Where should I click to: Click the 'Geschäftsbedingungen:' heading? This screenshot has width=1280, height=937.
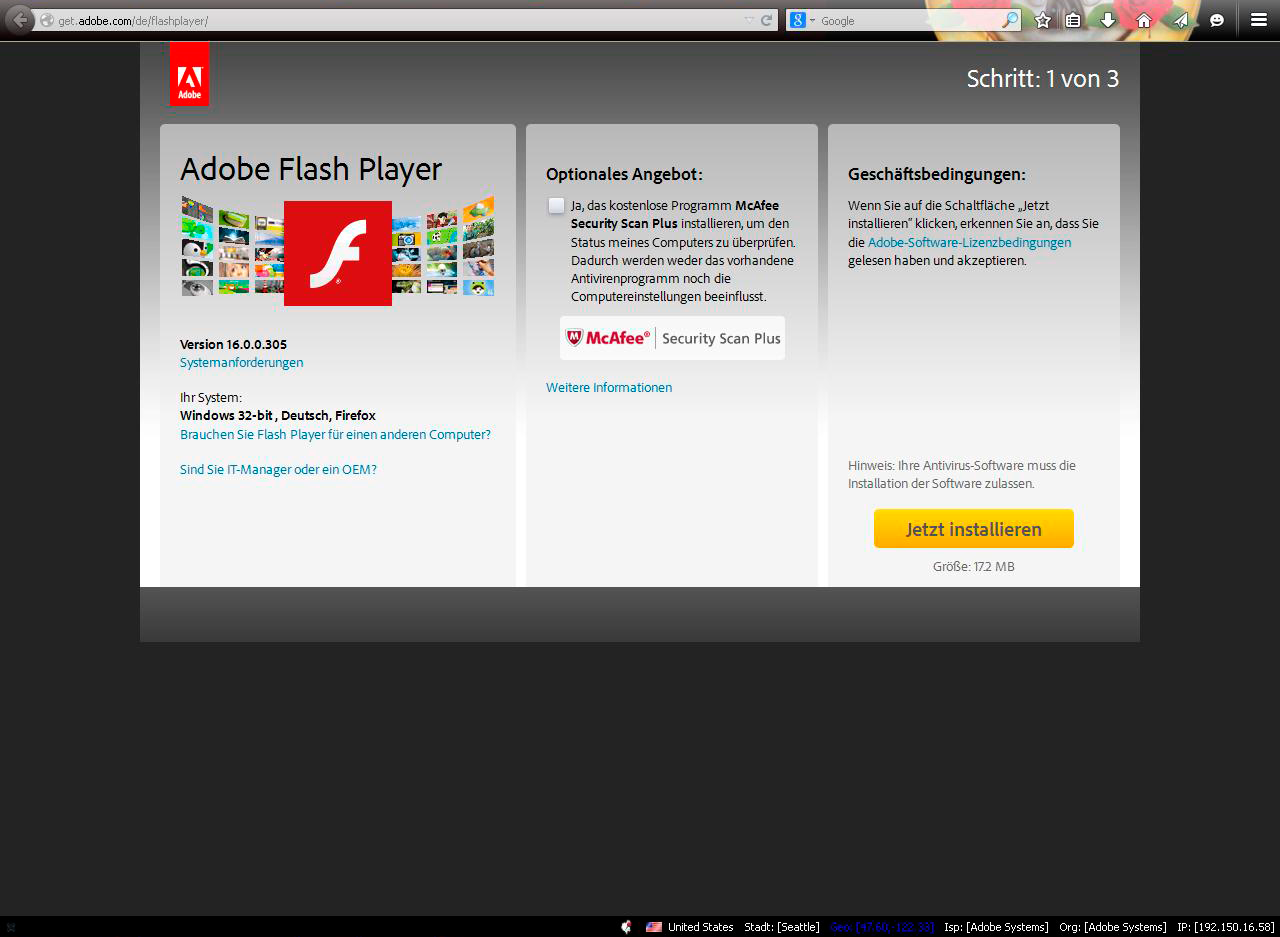937,174
